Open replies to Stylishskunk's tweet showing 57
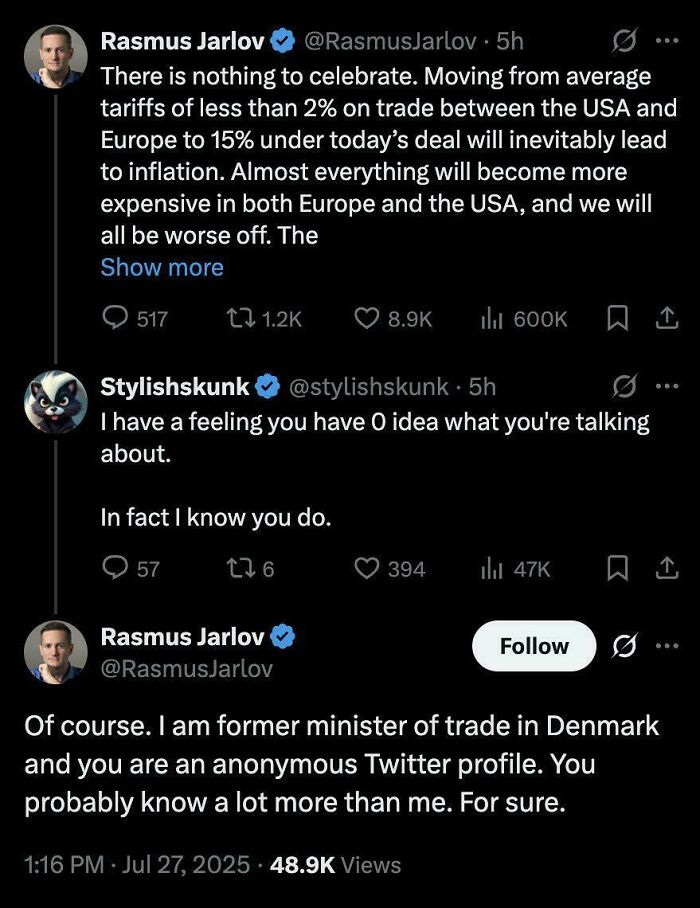Image resolution: width=700 pixels, height=908 pixels. (115, 567)
